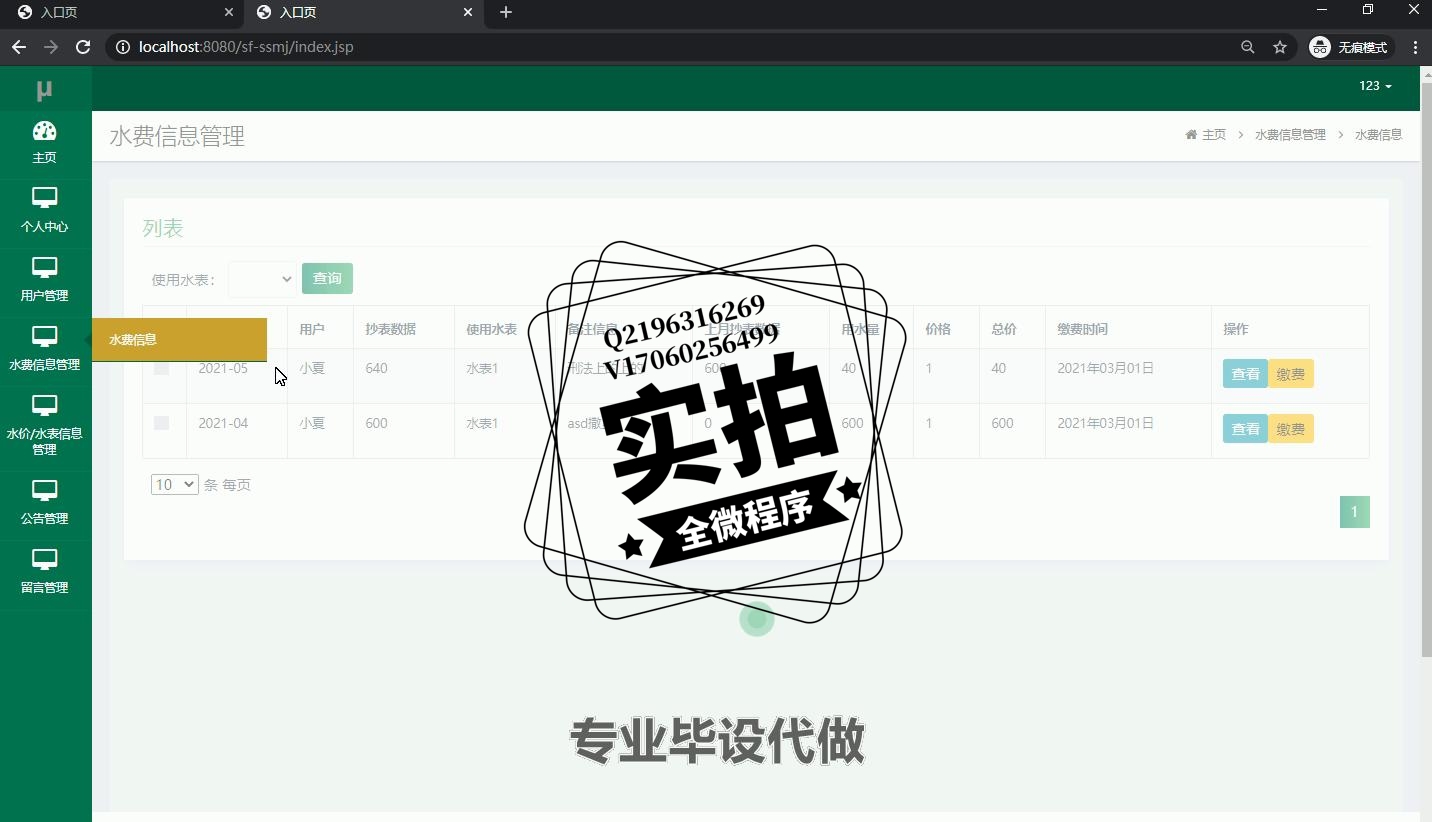Image resolution: width=1432 pixels, height=822 pixels.
Task: View site info icon beside localhost URL
Action: 122,47
